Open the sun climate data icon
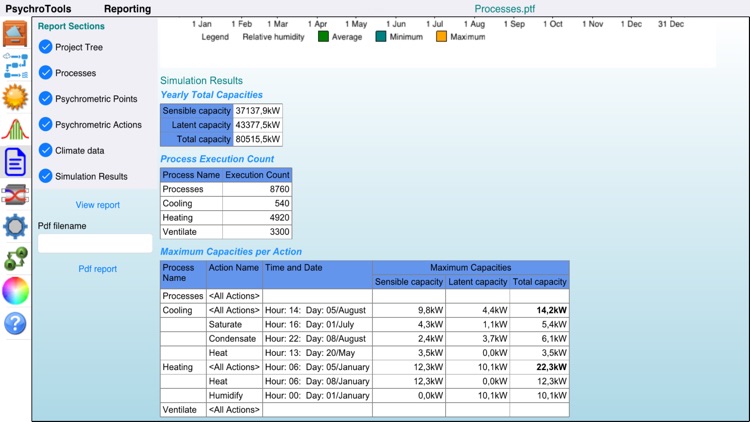The height and width of the screenshot is (422, 750). coord(15,98)
